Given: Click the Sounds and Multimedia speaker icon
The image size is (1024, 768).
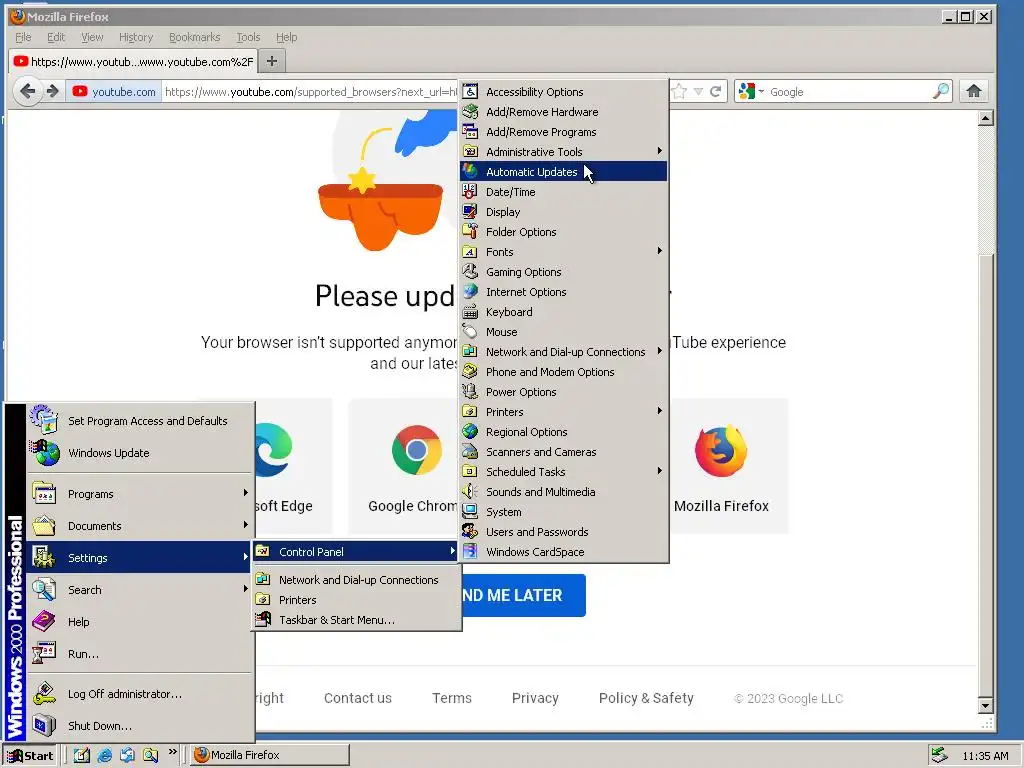Looking at the screenshot, I should 470,492.
